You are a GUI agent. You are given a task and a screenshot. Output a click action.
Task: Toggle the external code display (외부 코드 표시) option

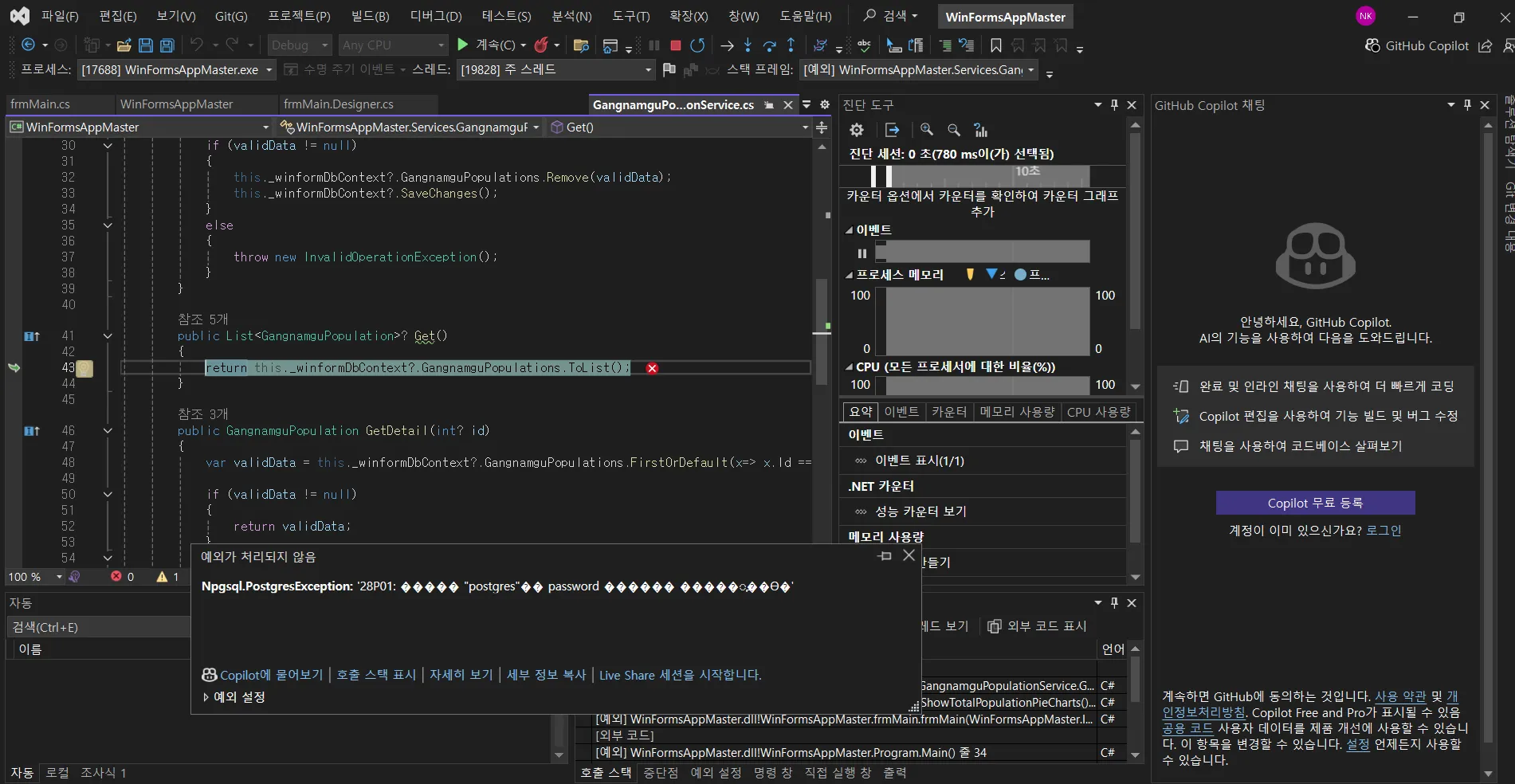click(1037, 625)
